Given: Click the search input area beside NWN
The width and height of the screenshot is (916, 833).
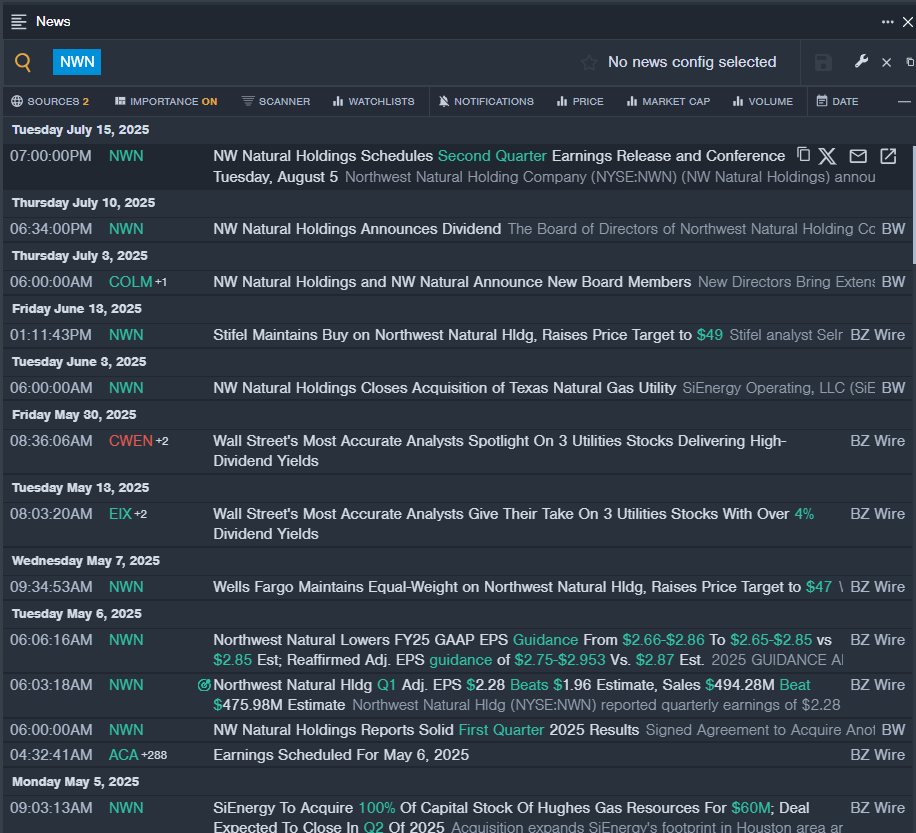Looking at the screenshot, I should [339, 62].
